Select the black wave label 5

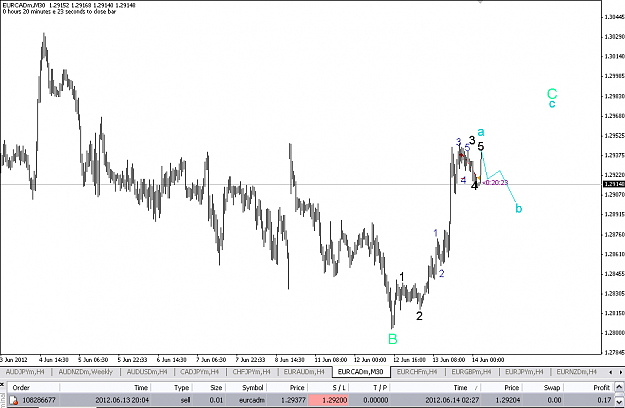click(481, 147)
